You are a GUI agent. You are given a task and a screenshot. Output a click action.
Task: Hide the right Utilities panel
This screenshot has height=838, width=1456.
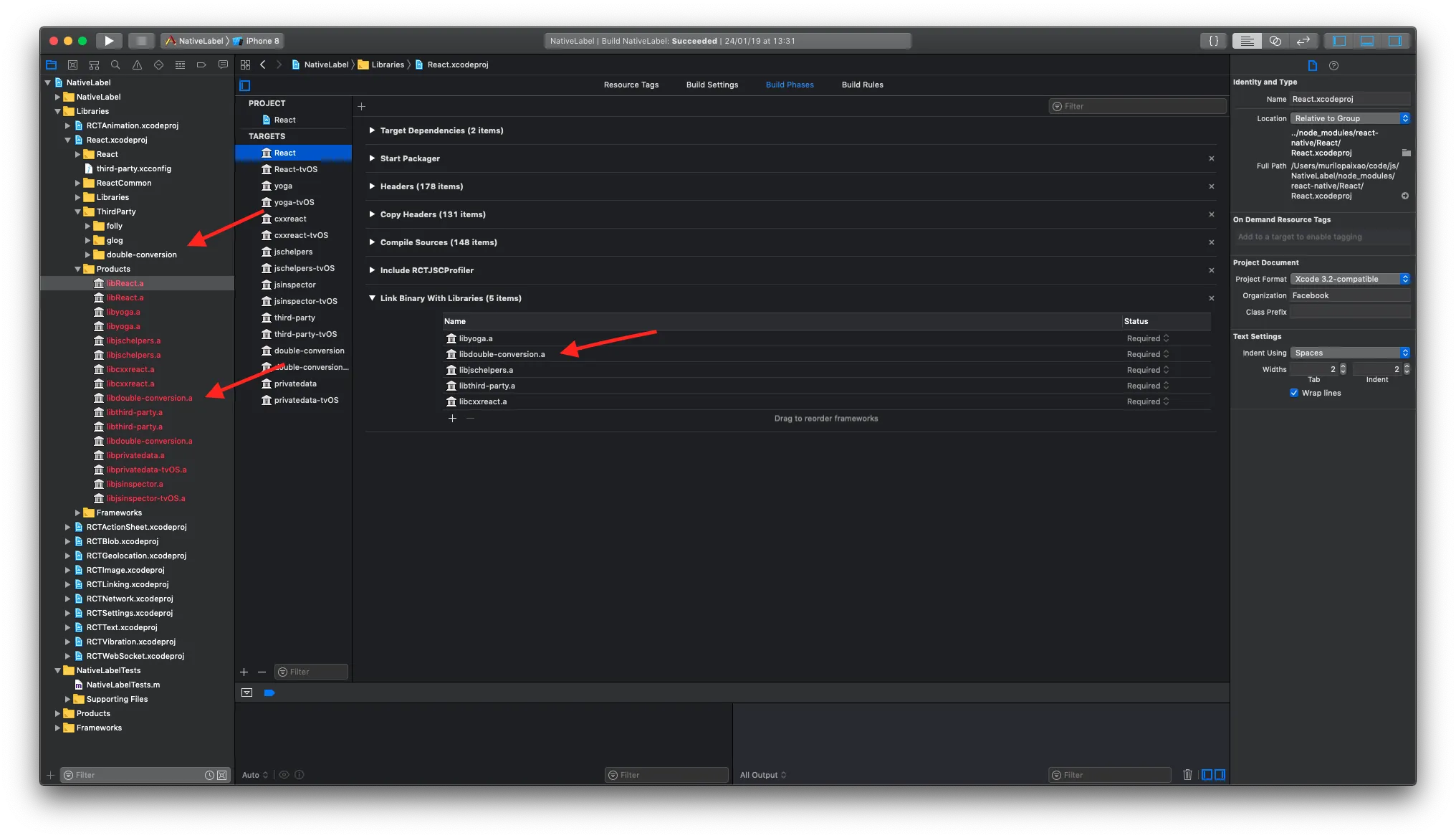[1394, 41]
